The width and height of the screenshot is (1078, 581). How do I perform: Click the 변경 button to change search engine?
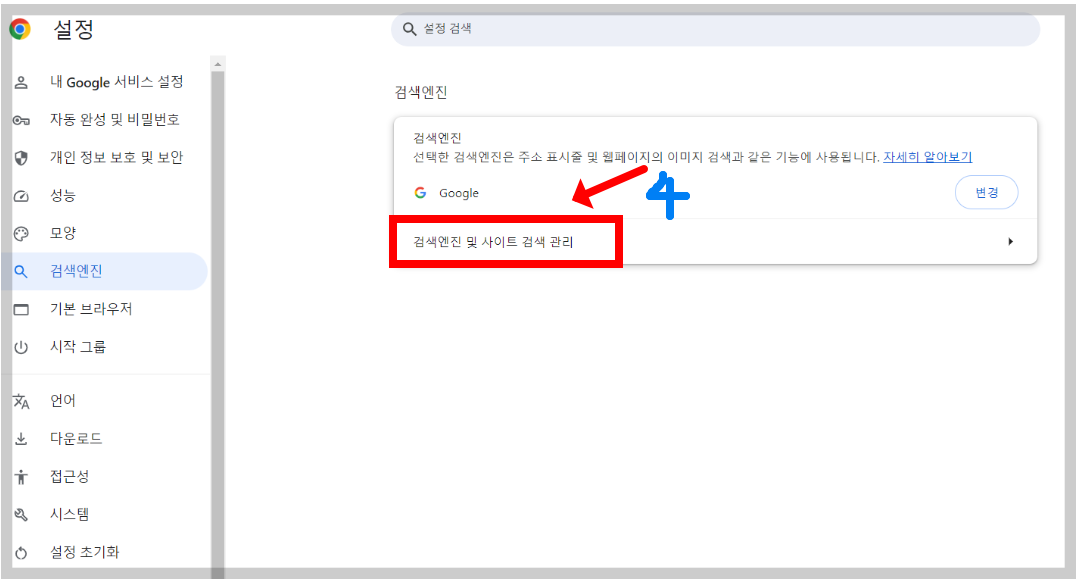coord(986,192)
